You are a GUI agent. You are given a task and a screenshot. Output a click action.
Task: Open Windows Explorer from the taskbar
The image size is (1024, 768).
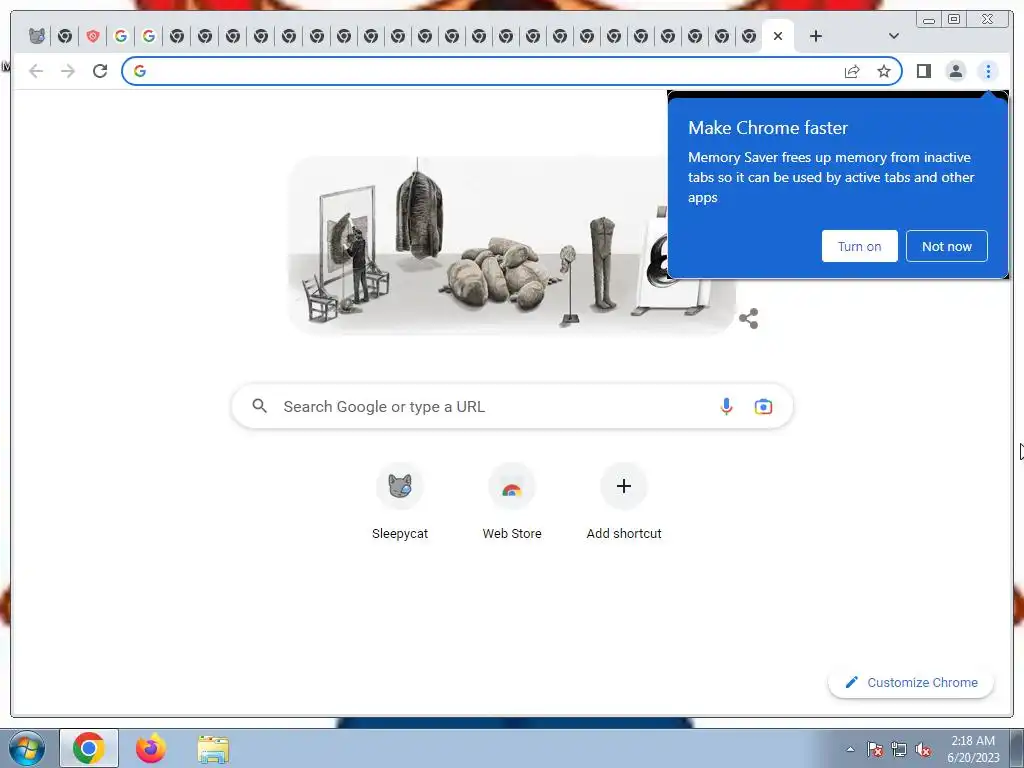pos(213,749)
